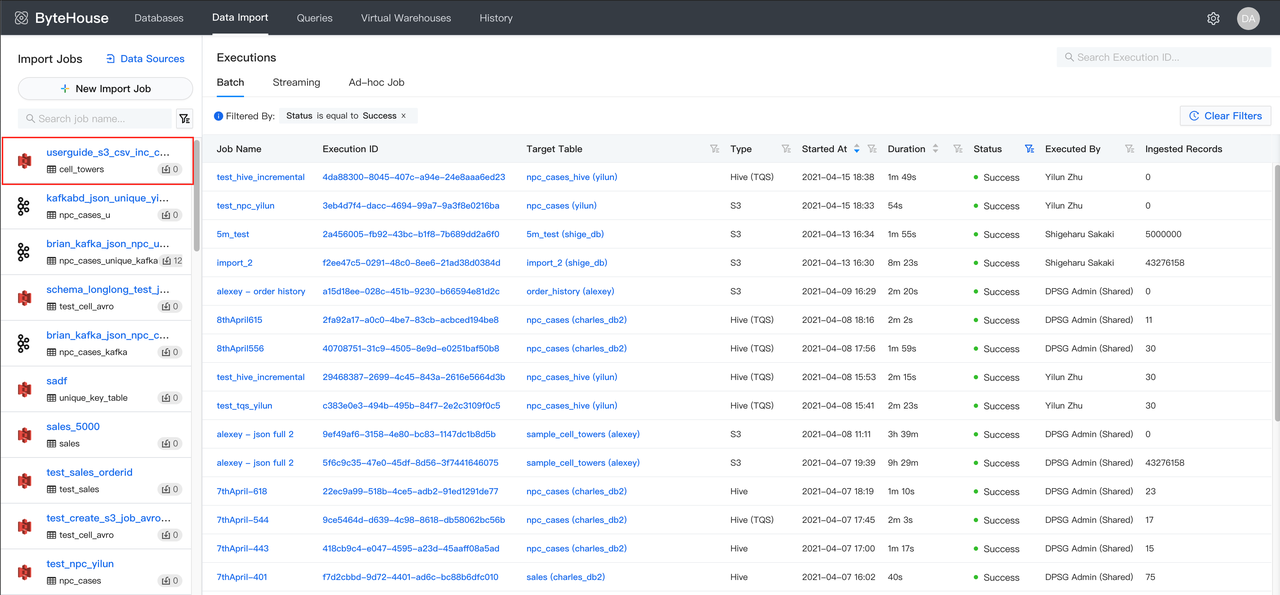
Task: Click the info icon beside Filtered By
Action: (x=219, y=116)
